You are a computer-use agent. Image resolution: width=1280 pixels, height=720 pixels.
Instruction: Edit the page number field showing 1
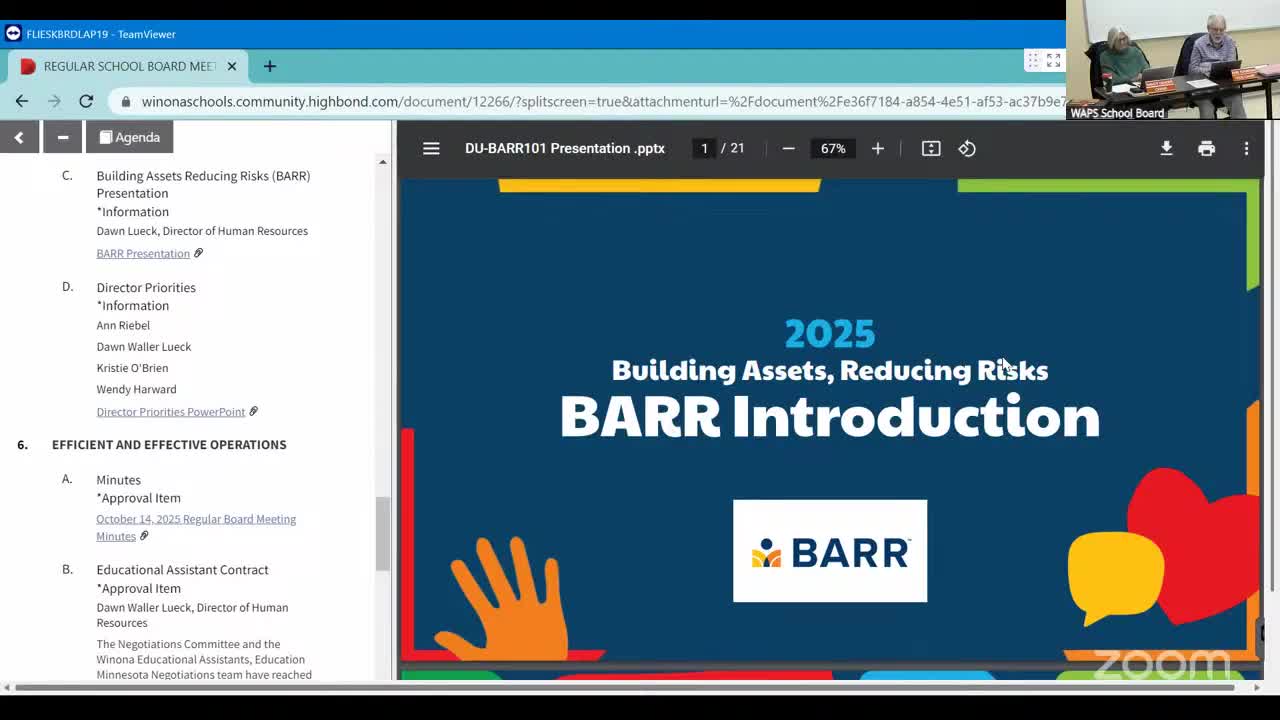(704, 148)
